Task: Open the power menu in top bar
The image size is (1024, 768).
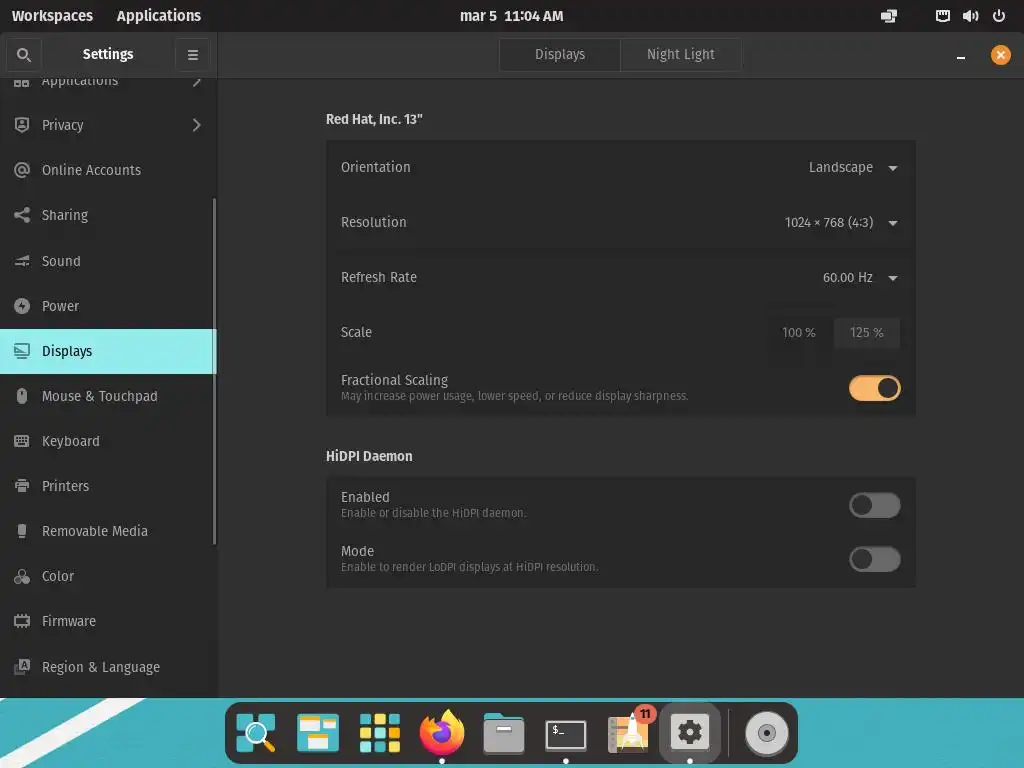Action: [999, 16]
